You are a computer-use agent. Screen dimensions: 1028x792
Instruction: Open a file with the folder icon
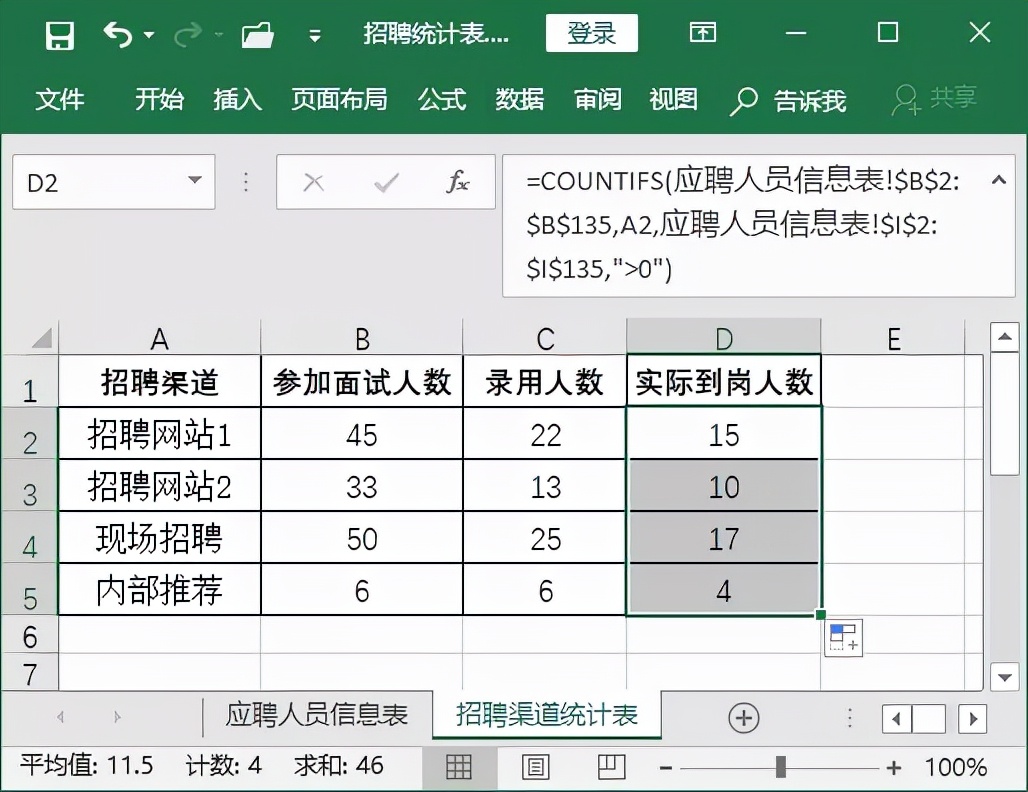point(258,33)
